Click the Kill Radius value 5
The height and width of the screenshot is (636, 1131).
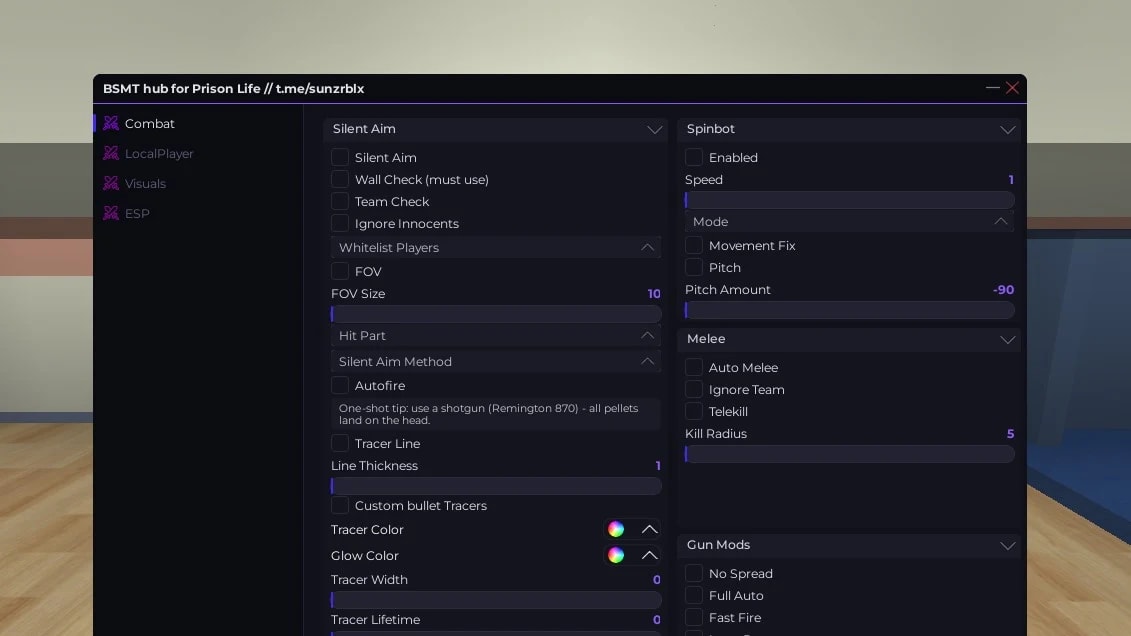(1011, 433)
